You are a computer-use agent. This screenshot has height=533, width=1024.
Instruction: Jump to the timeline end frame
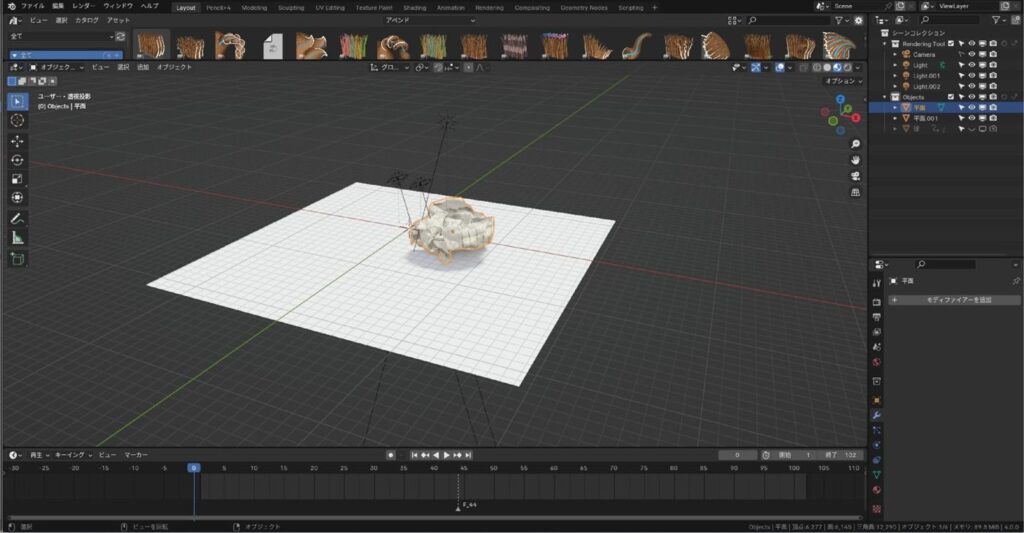pyautogui.click(x=468, y=455)
